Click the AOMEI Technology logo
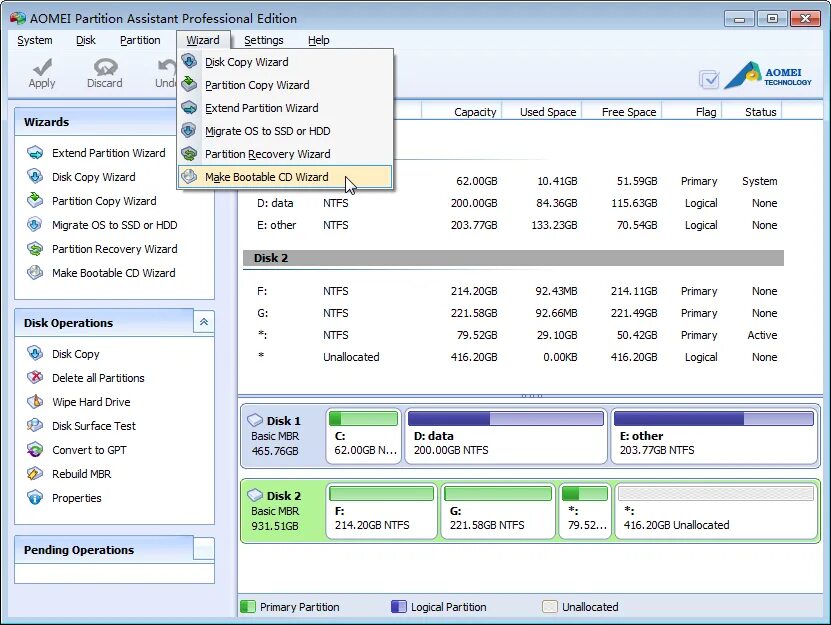Screen dimensions: 831x625 (768, 76)
